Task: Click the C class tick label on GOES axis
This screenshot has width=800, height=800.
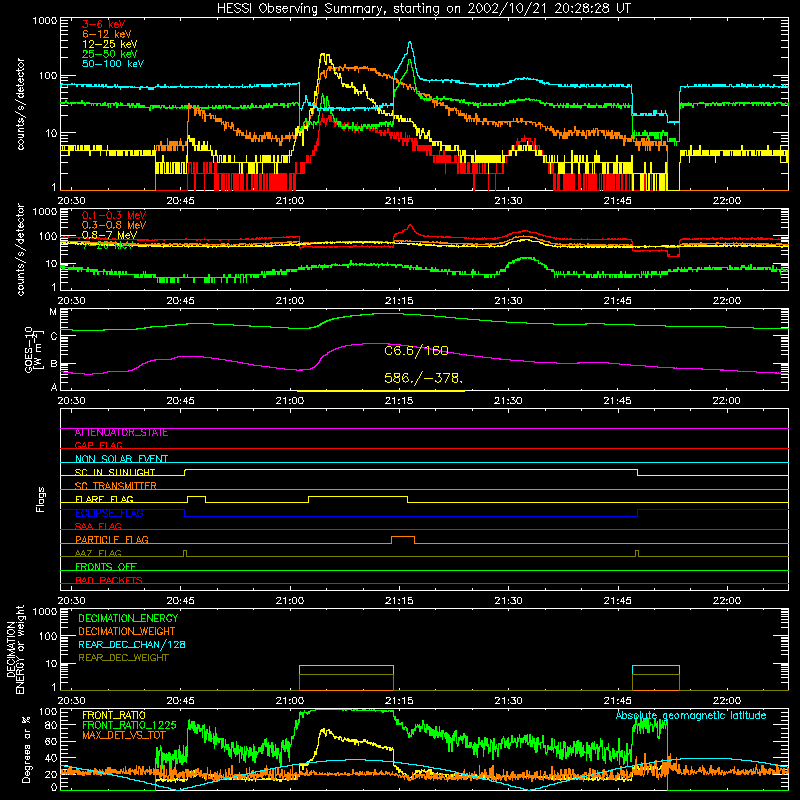Action: pyautogui.click(x=54, y=337)
